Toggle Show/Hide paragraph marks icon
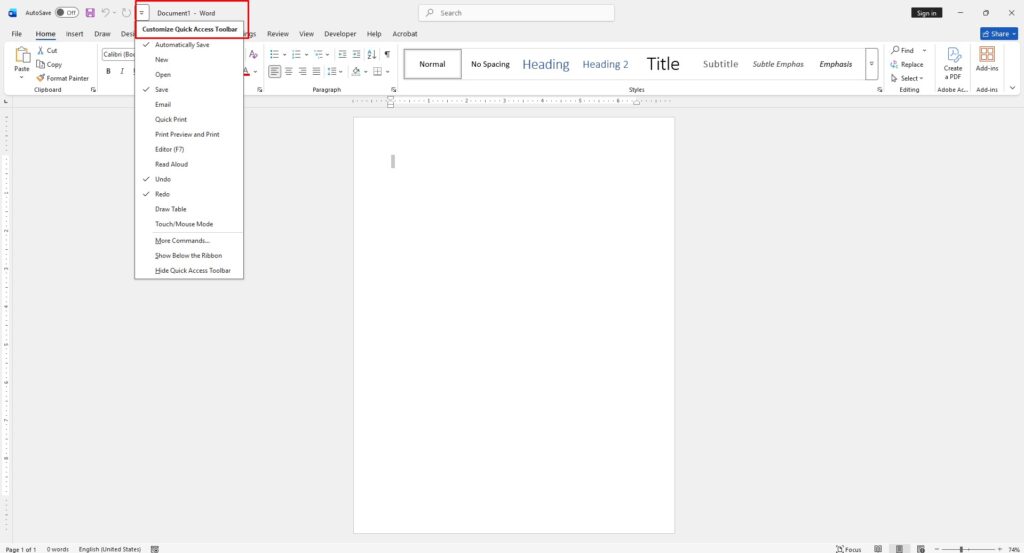The image size is (1024, 553). point(387,54)
